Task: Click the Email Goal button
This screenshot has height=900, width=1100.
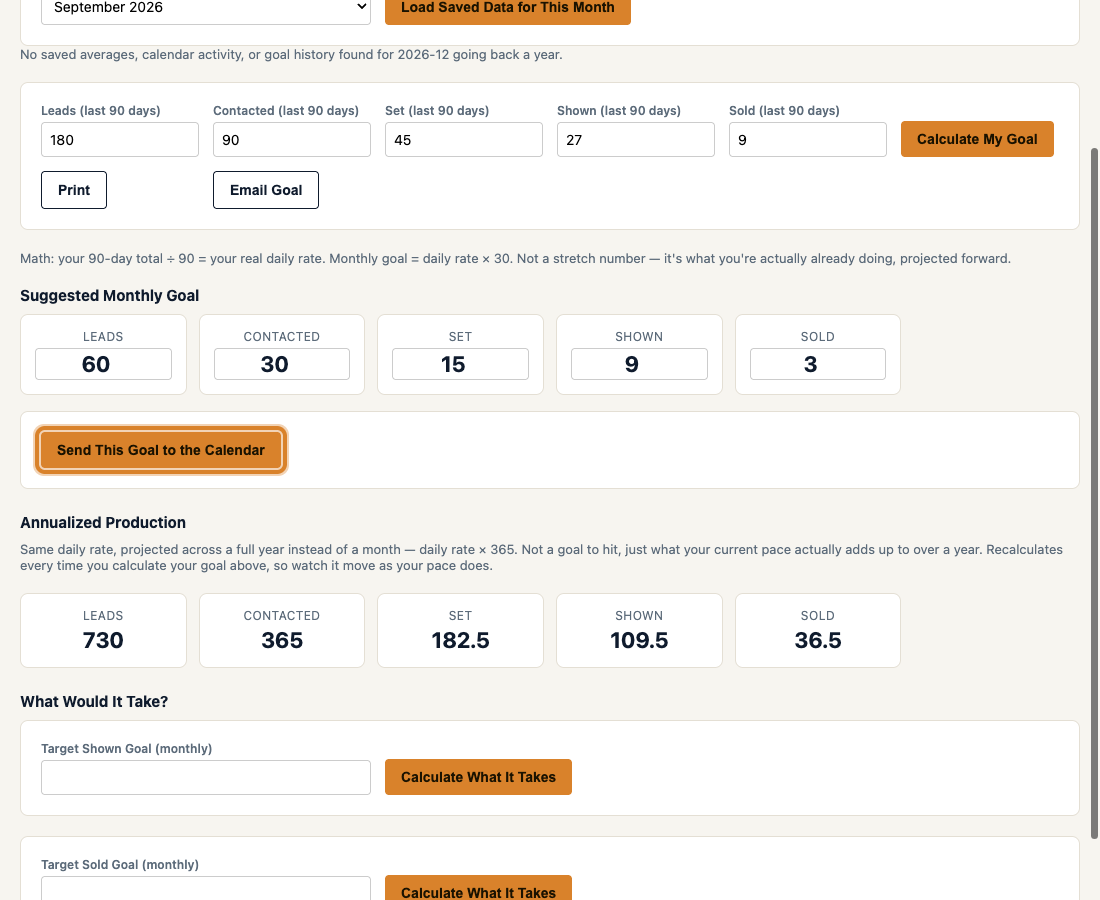Action: click(x=266, y=190)
